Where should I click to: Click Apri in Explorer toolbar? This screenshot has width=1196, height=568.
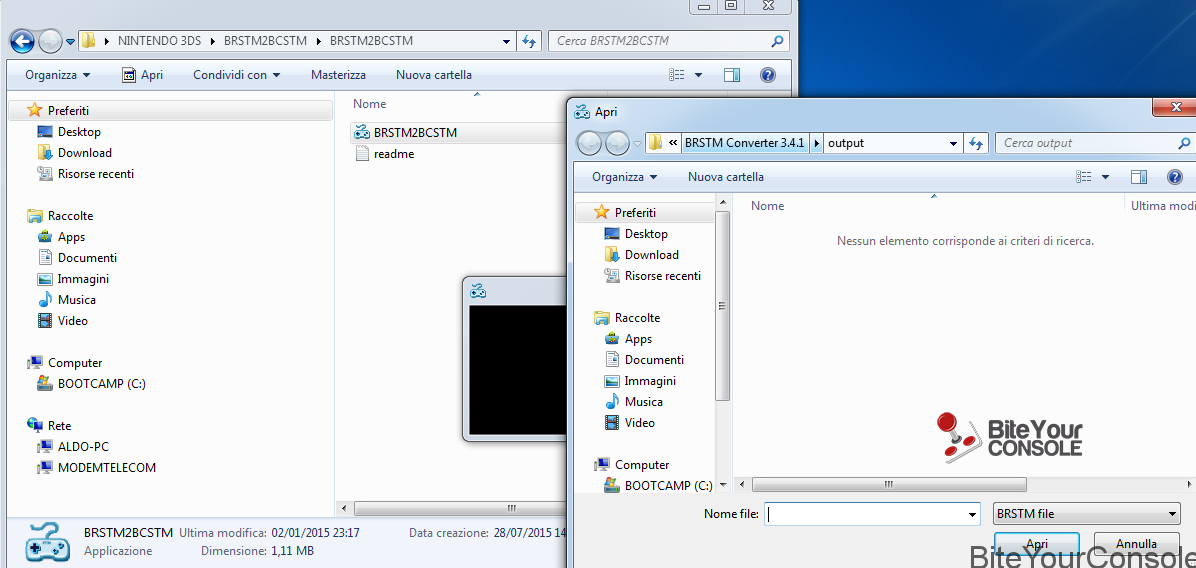143,75
